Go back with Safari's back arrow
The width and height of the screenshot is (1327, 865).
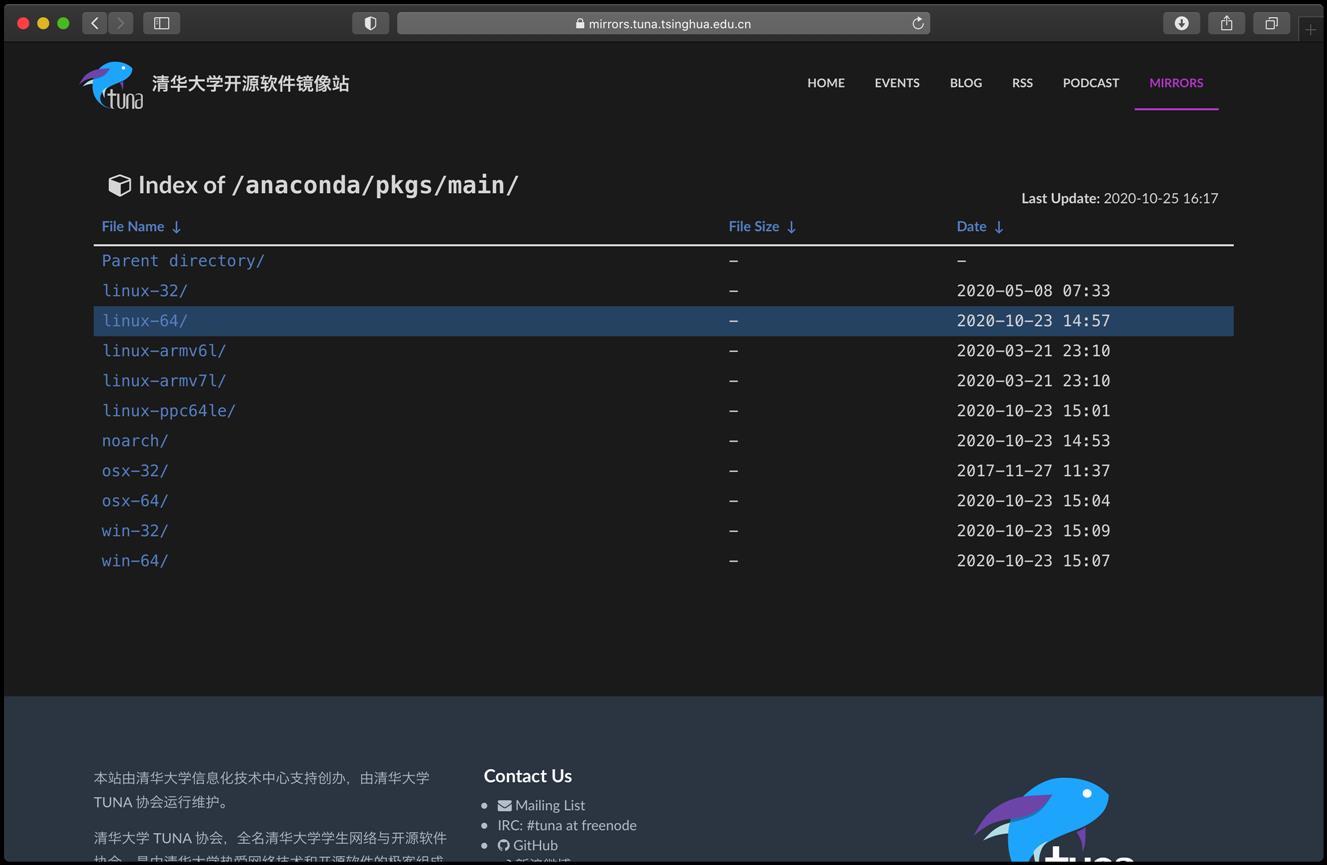tap(95, 23)
